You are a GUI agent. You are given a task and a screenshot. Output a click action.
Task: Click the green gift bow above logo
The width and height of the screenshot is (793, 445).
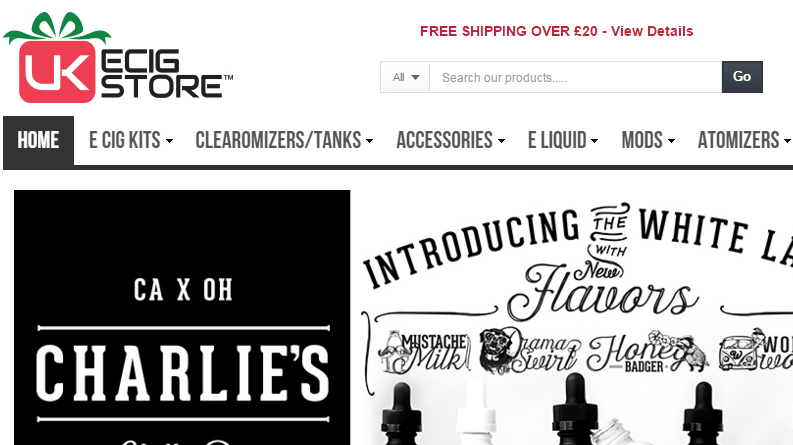[x=57, y=28]
